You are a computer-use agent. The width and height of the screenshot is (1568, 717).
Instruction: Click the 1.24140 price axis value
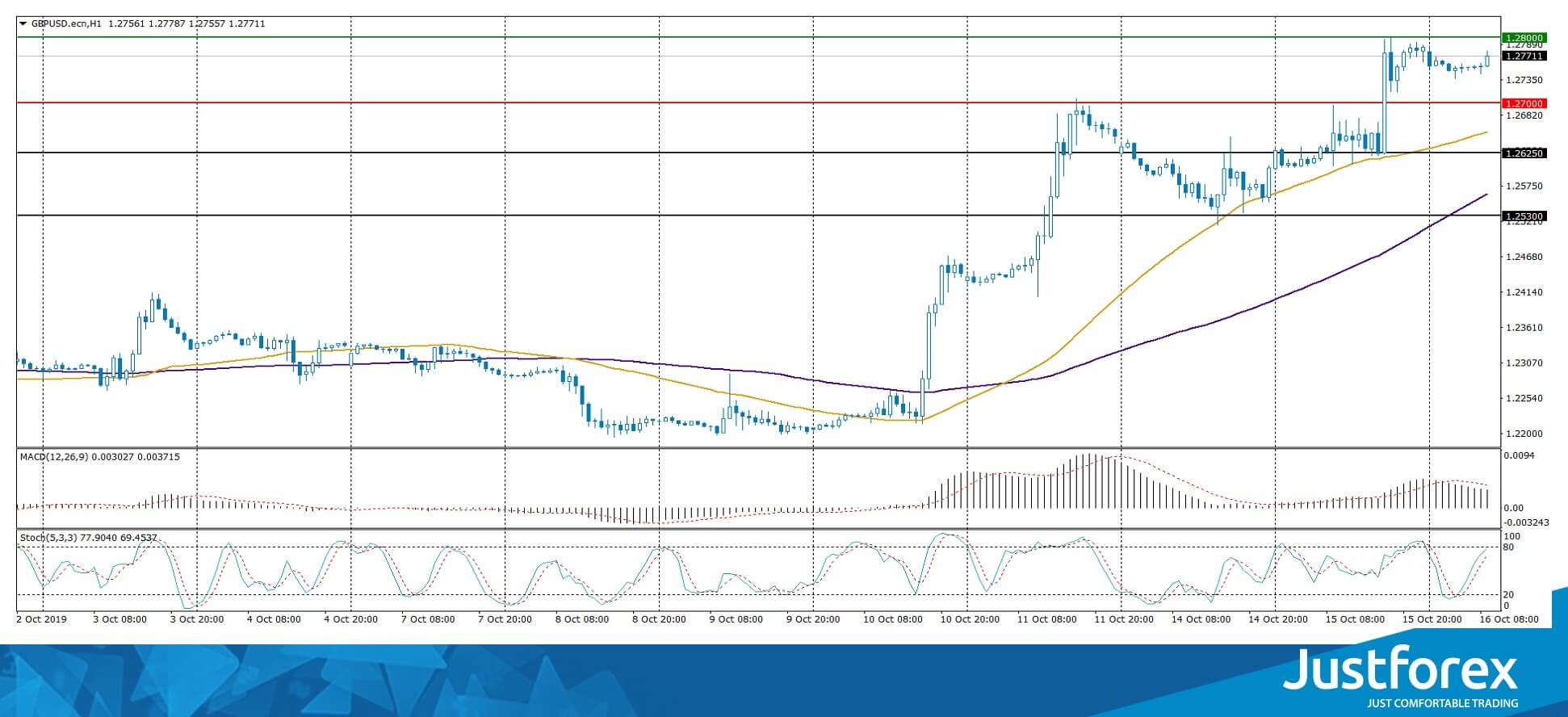[x=1524, y=292]
